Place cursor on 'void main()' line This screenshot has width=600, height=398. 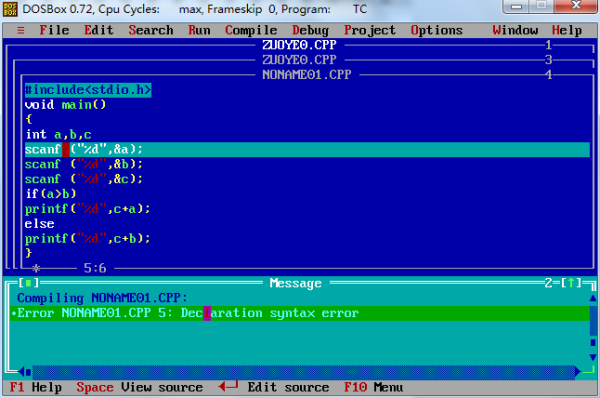(x=65, y=104)
